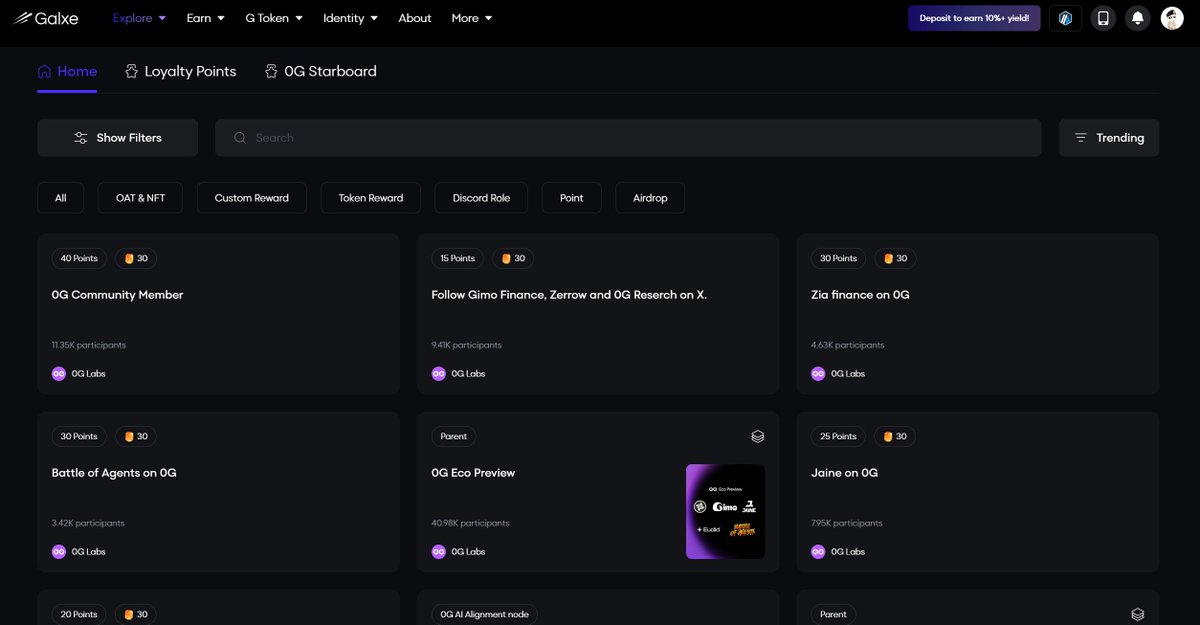This screenshot has width=1200, height=625.
Task: Open the user profile avatar
Action: (1172, 18)
